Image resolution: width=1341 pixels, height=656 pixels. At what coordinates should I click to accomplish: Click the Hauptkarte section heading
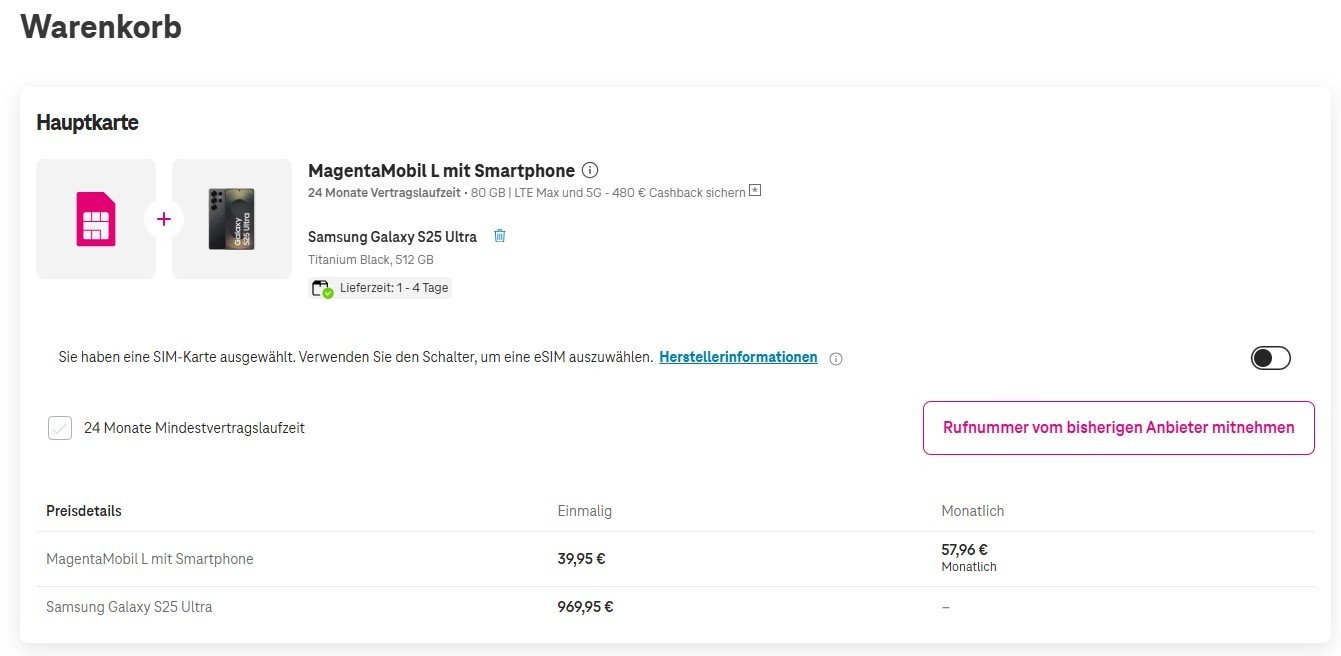coord(87,123)
